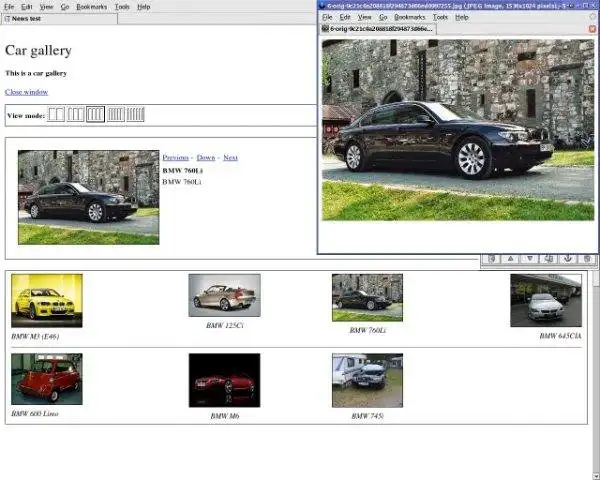Close the JPEG tab with the red X
This screenshot has height=480, width=600.
point(592,29)
